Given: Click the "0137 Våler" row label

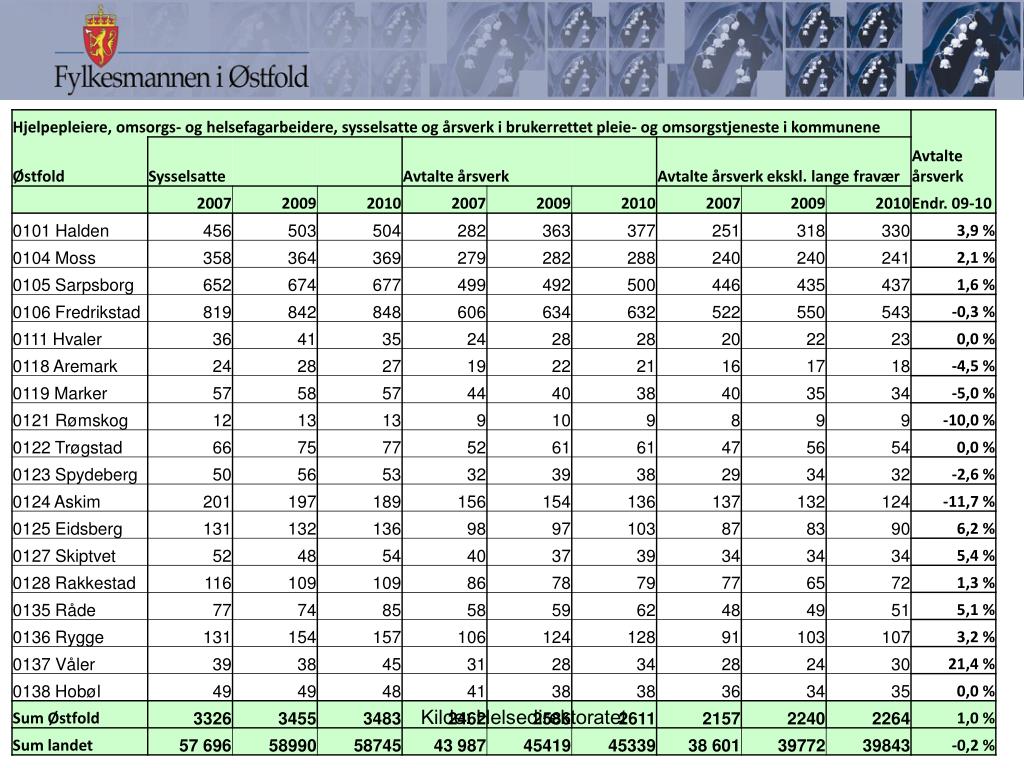Looking at the screenshot, I should [x=54, y=665].
